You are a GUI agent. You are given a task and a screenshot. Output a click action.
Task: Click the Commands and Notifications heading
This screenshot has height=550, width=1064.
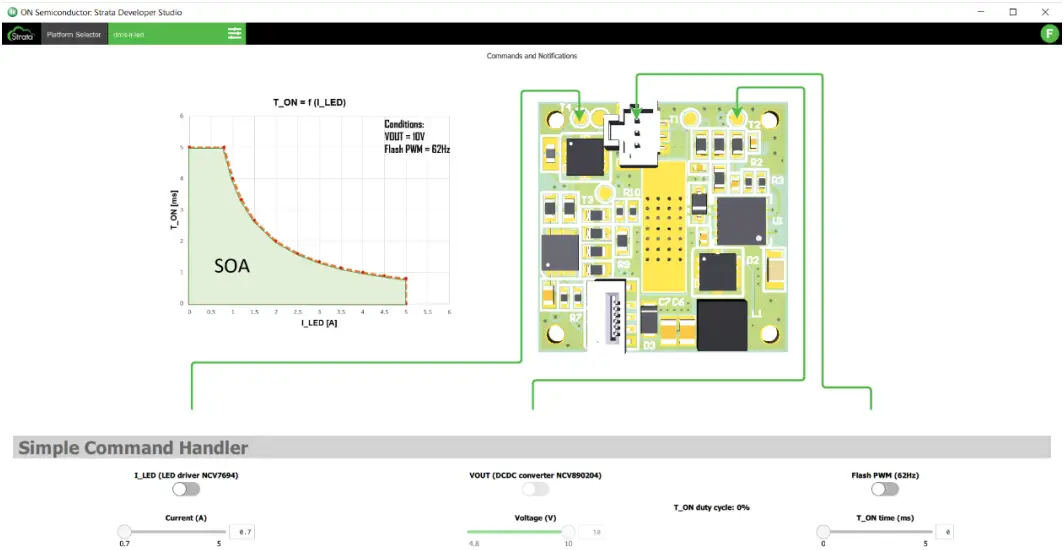pyautogui.click(x=532, y=56)
